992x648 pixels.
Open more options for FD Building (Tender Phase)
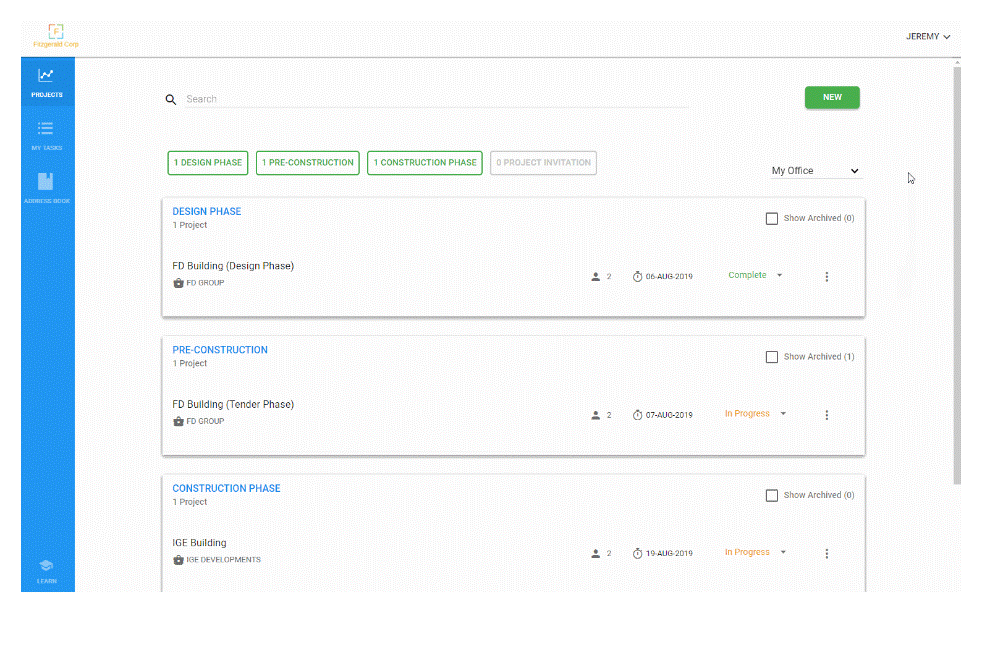pyautogui.click(x=826, y=415)
